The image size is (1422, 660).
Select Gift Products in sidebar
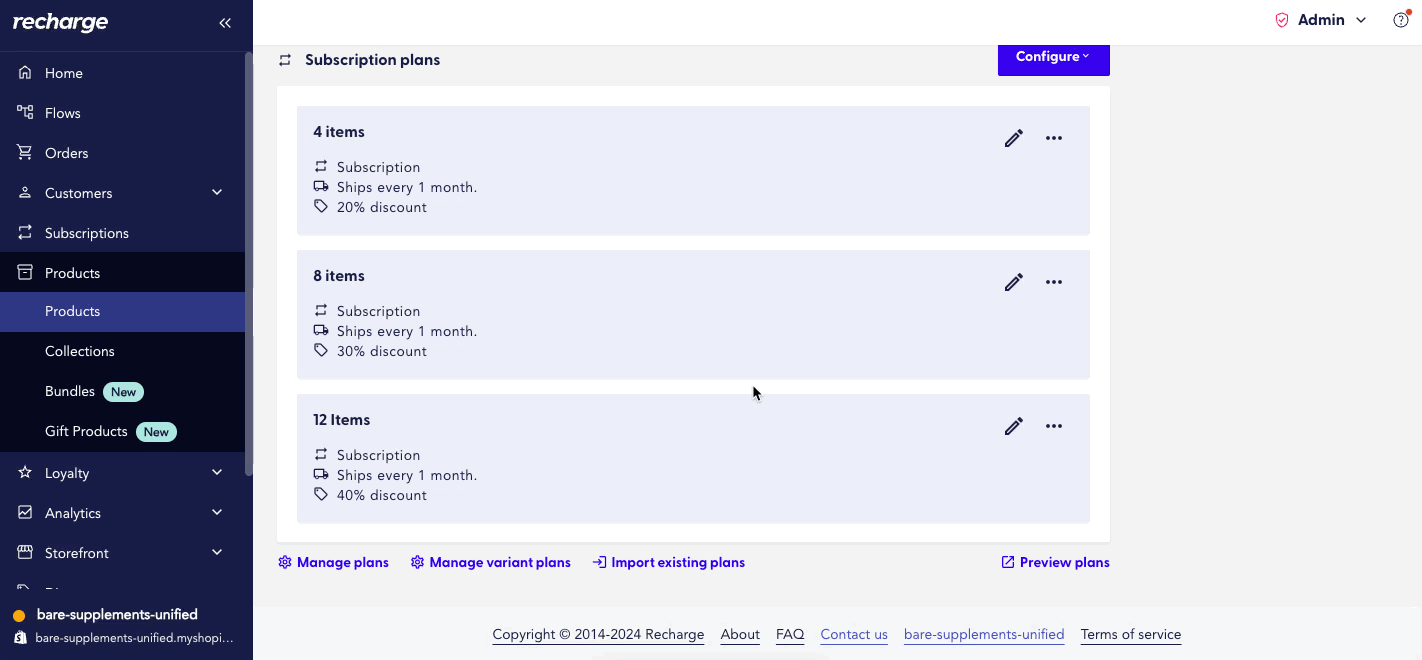pyautogui.click(x=86, y=431)
